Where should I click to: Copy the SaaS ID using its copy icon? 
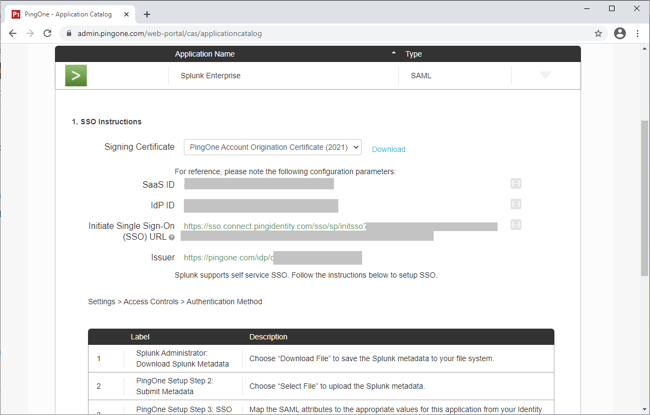click(x=516, y=184)
